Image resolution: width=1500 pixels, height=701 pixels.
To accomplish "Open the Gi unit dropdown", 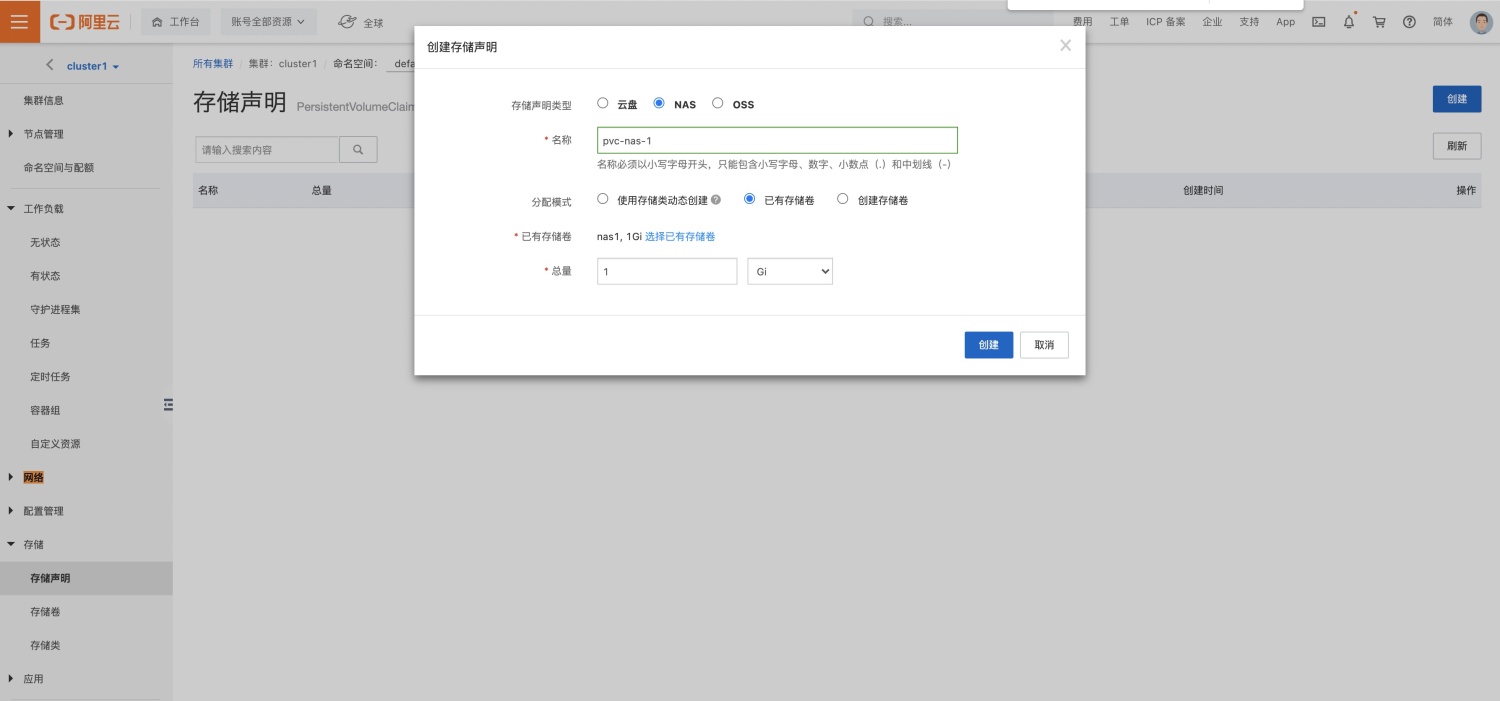I will 790,271.
